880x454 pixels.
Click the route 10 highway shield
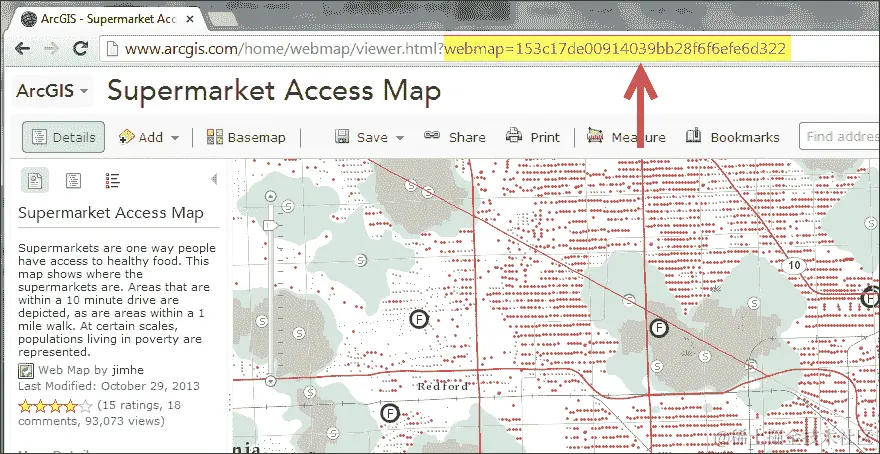click(794, 265)
